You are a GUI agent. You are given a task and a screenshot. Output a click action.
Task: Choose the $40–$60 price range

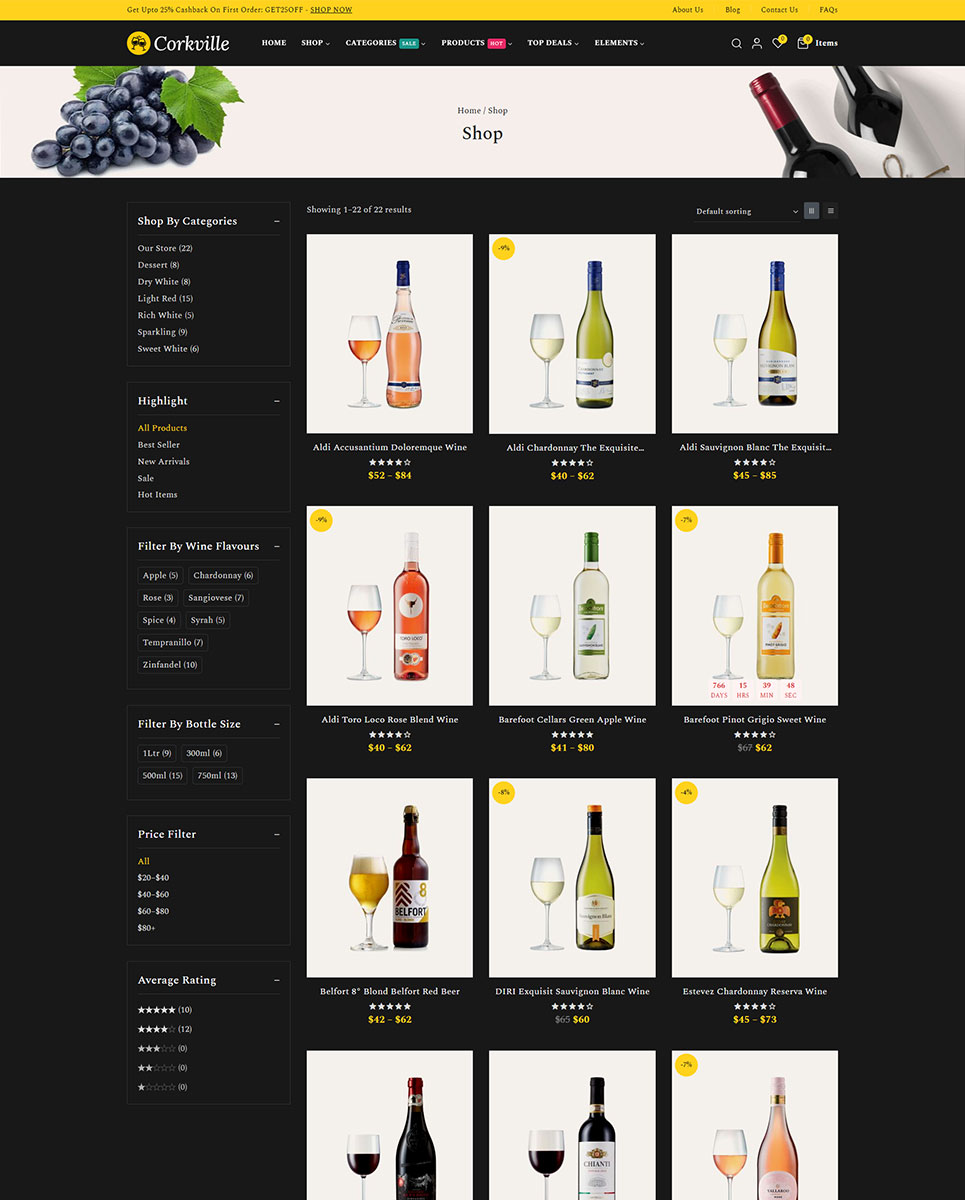click(153, 894)
